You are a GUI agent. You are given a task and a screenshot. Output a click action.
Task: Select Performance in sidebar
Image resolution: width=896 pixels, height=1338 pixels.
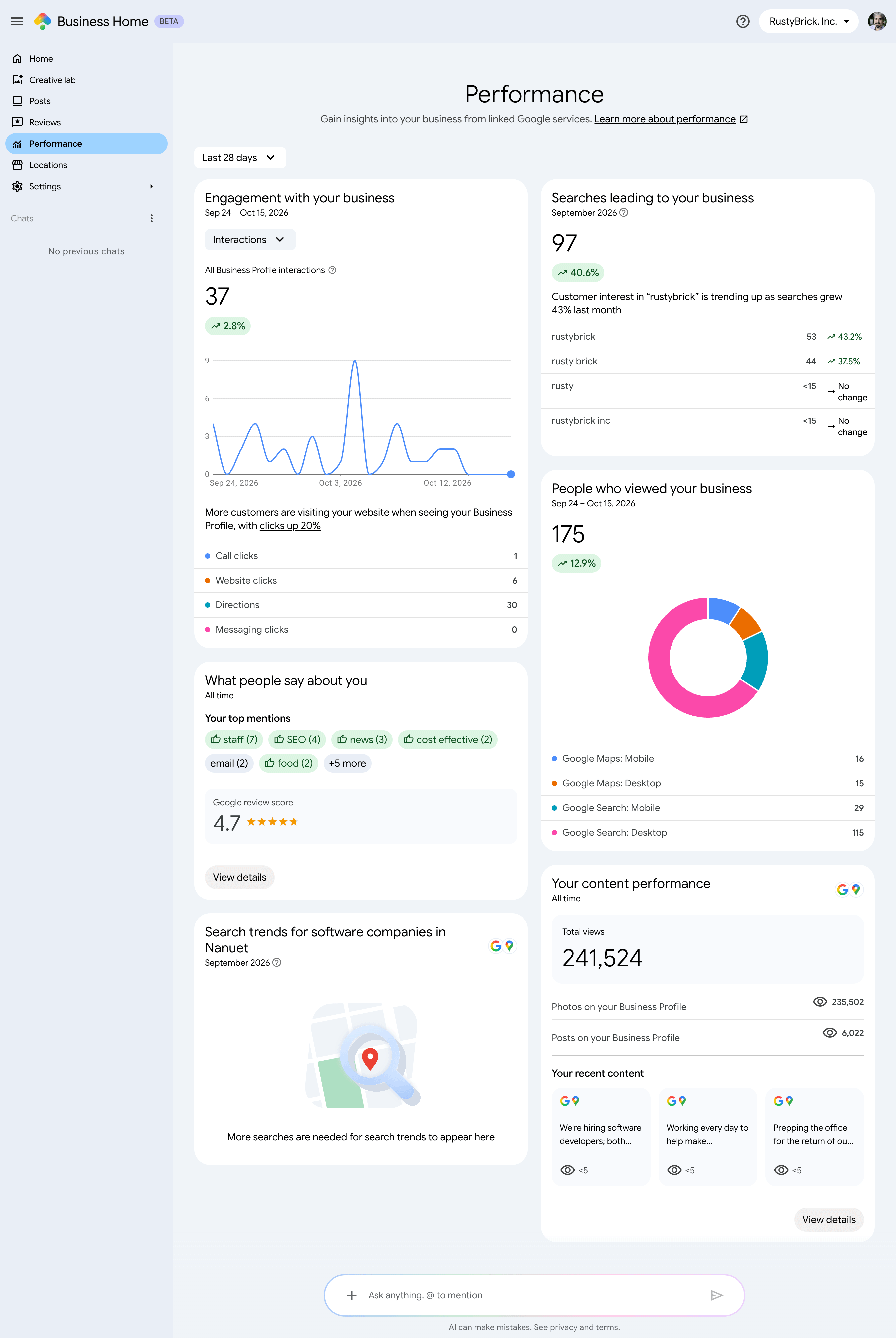[x=86, y=143]
